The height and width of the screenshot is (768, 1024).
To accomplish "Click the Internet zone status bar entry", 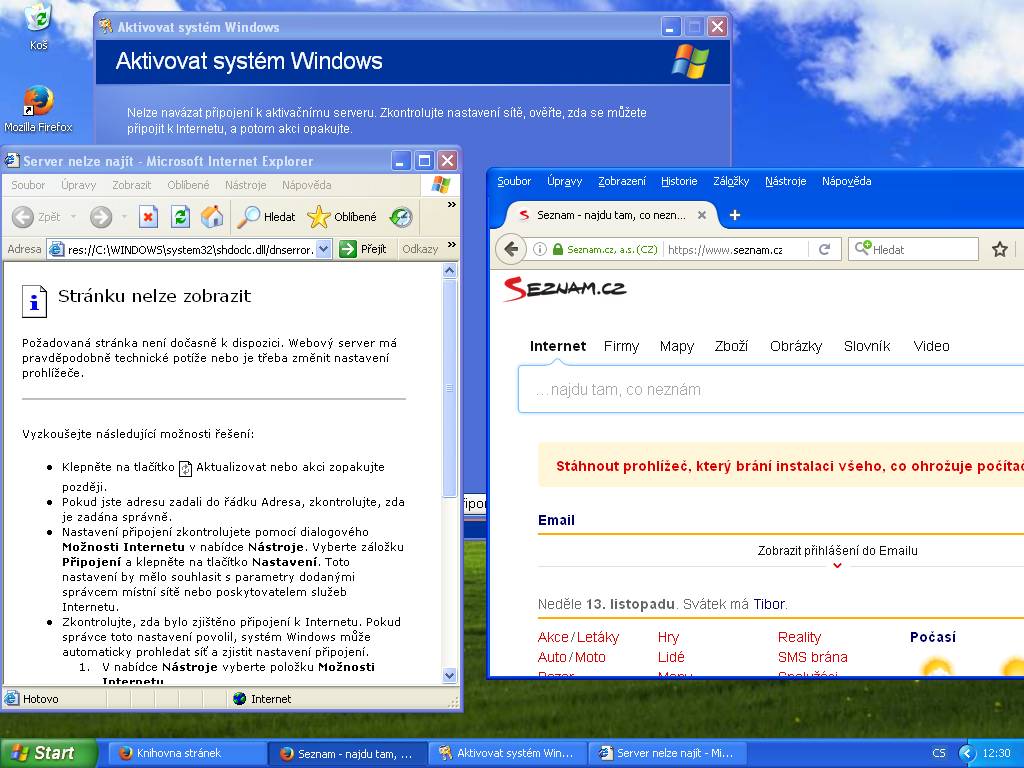I will click(x=262, y=699).
